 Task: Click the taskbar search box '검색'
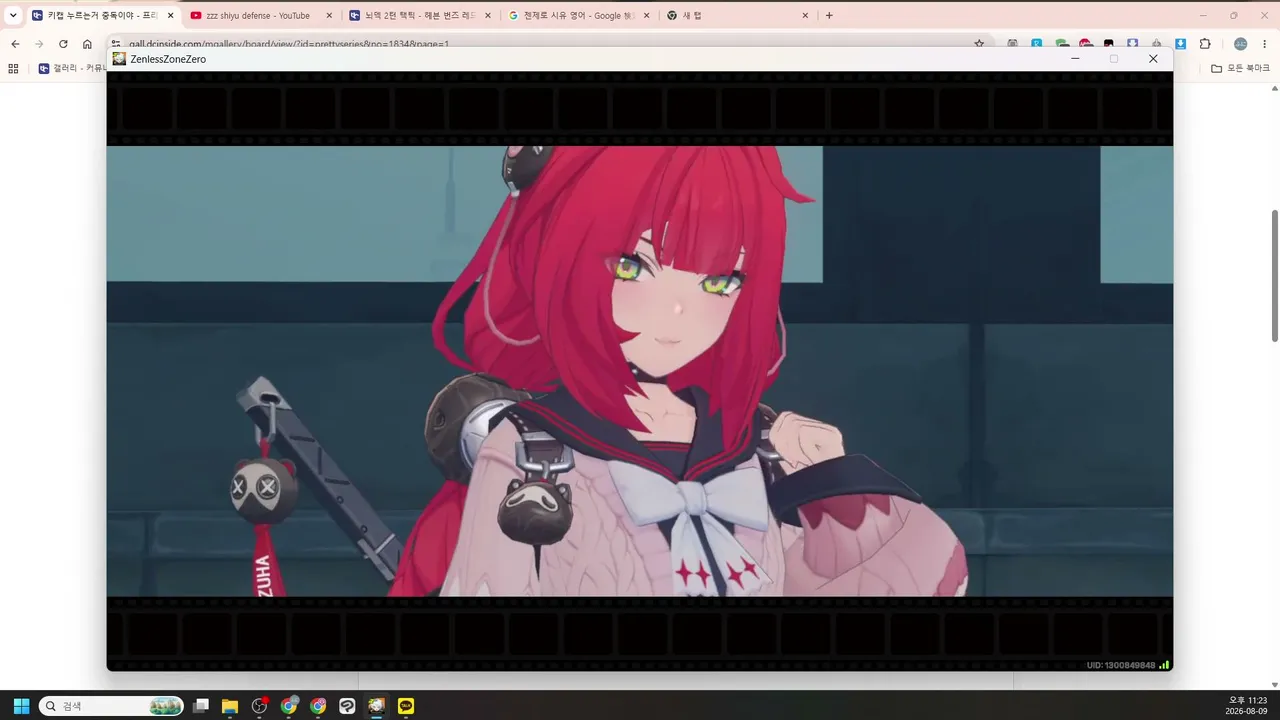tap(111, 706)
